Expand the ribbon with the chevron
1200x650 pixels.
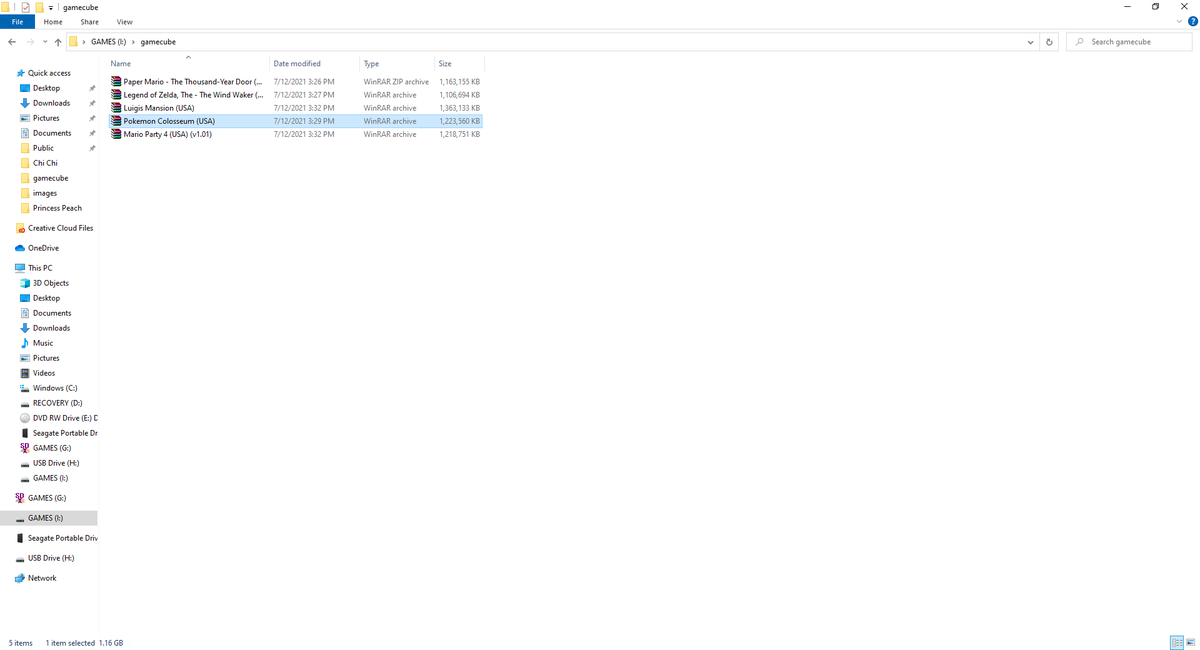coord(1179,22)
